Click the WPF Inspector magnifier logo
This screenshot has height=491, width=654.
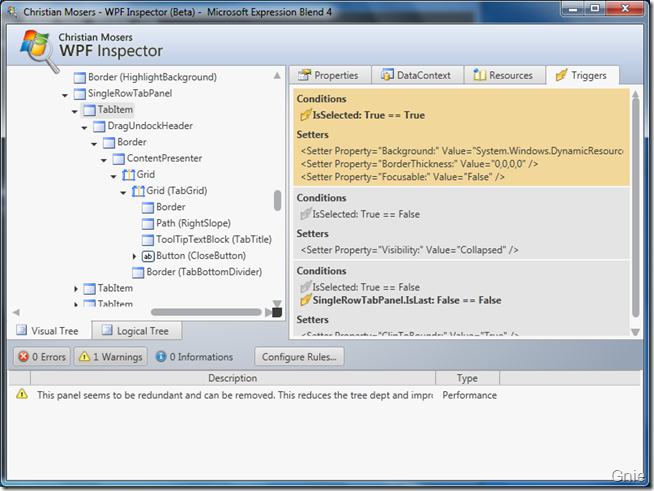[x=39, y=50]
